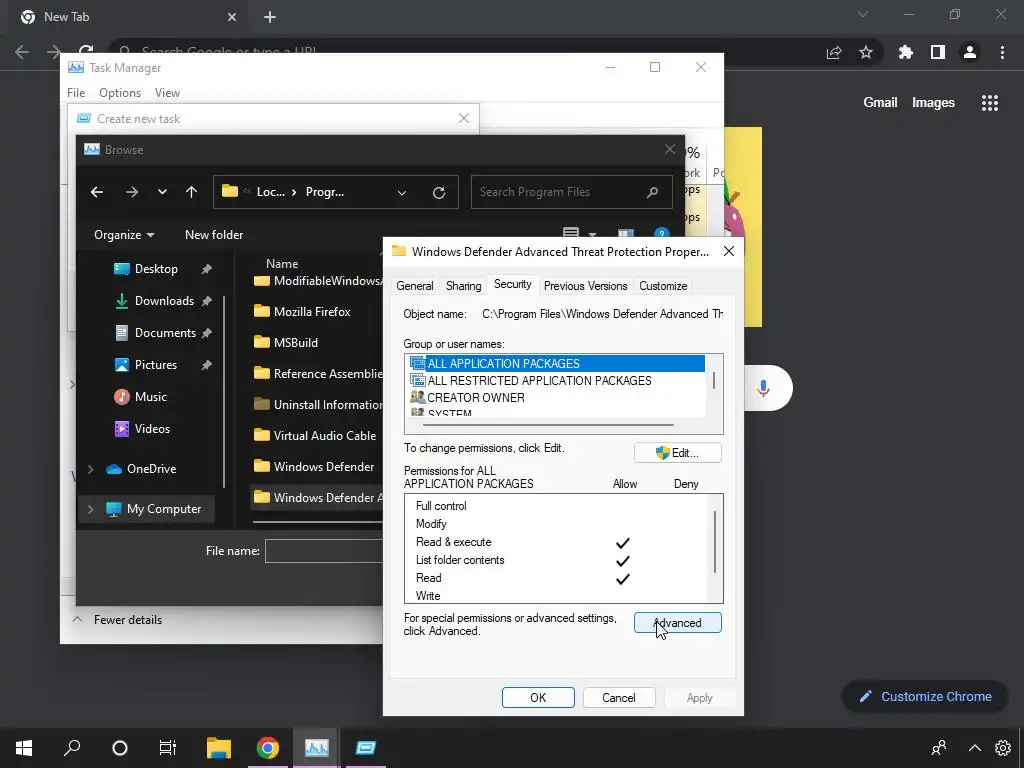Viewport: 1024px width, 768px height.
Task: Open the Windows Start menu
Action: pos(24,748)
